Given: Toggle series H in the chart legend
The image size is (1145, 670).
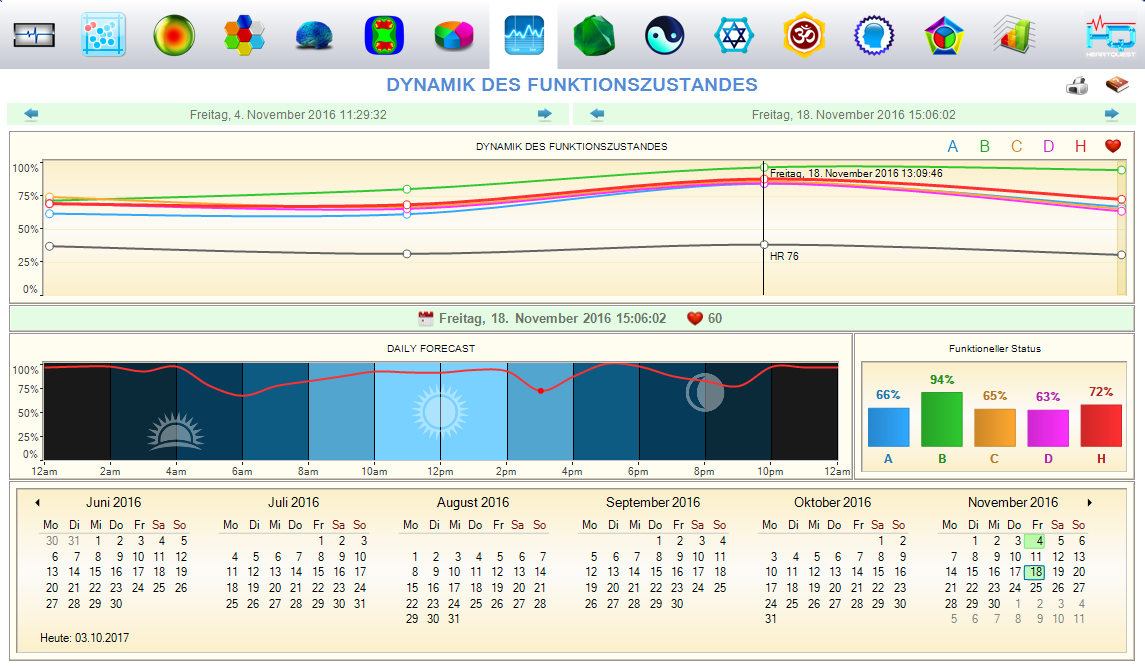Looking at the screenshot, I should (1081, 146).
